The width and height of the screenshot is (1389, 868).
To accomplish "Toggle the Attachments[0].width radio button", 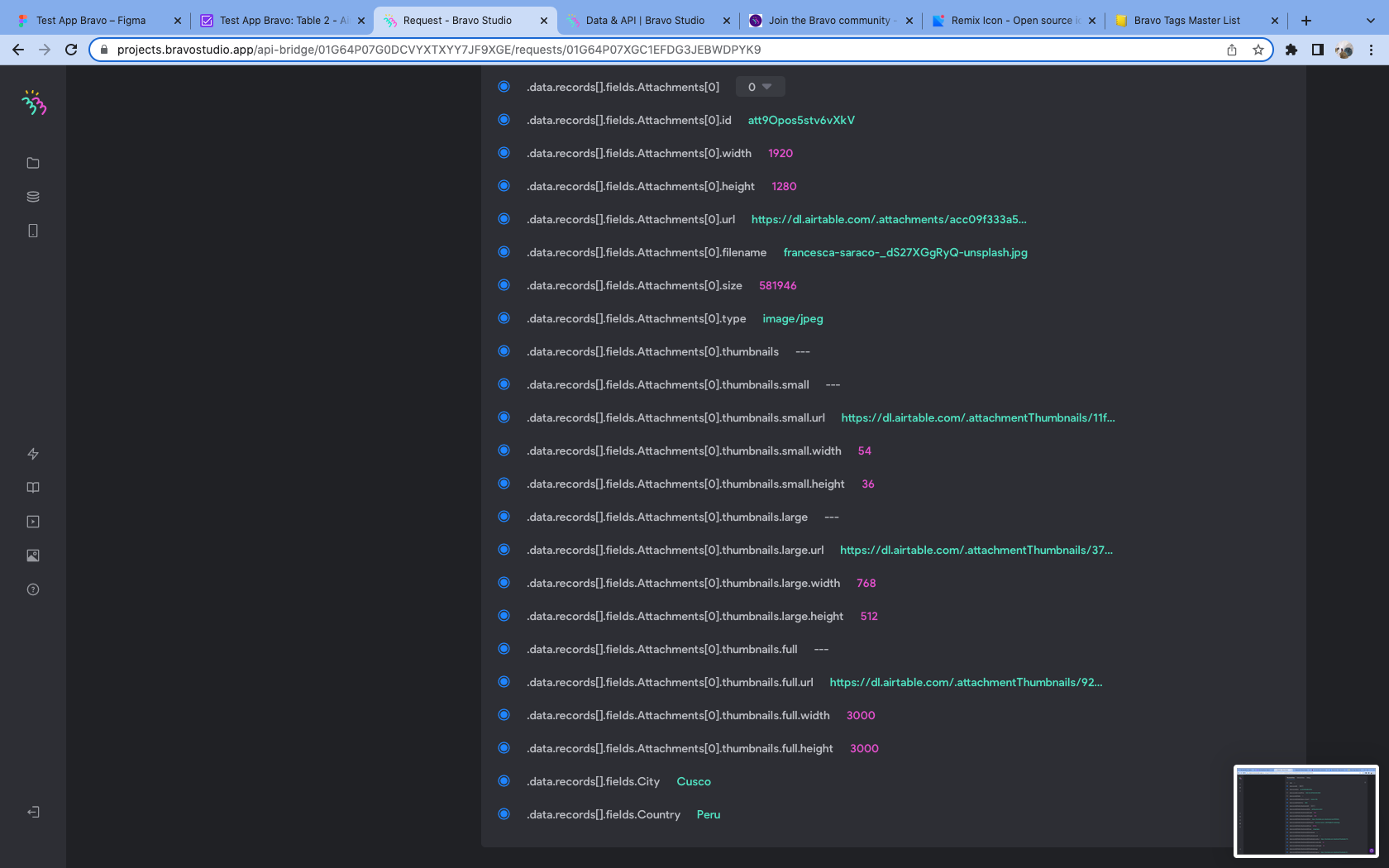I will pos(504,153).
